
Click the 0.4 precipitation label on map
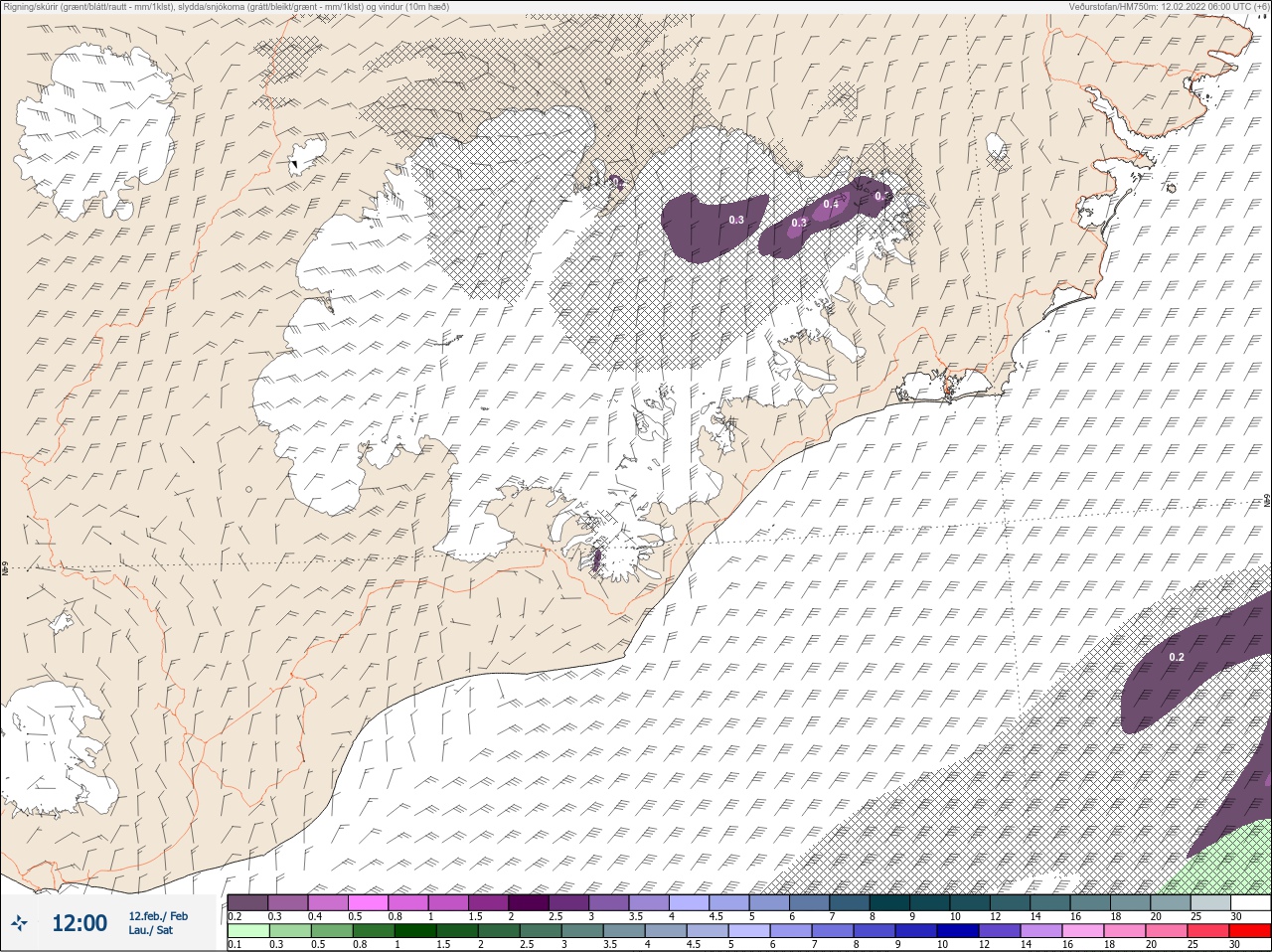click(x=831, y=205)
